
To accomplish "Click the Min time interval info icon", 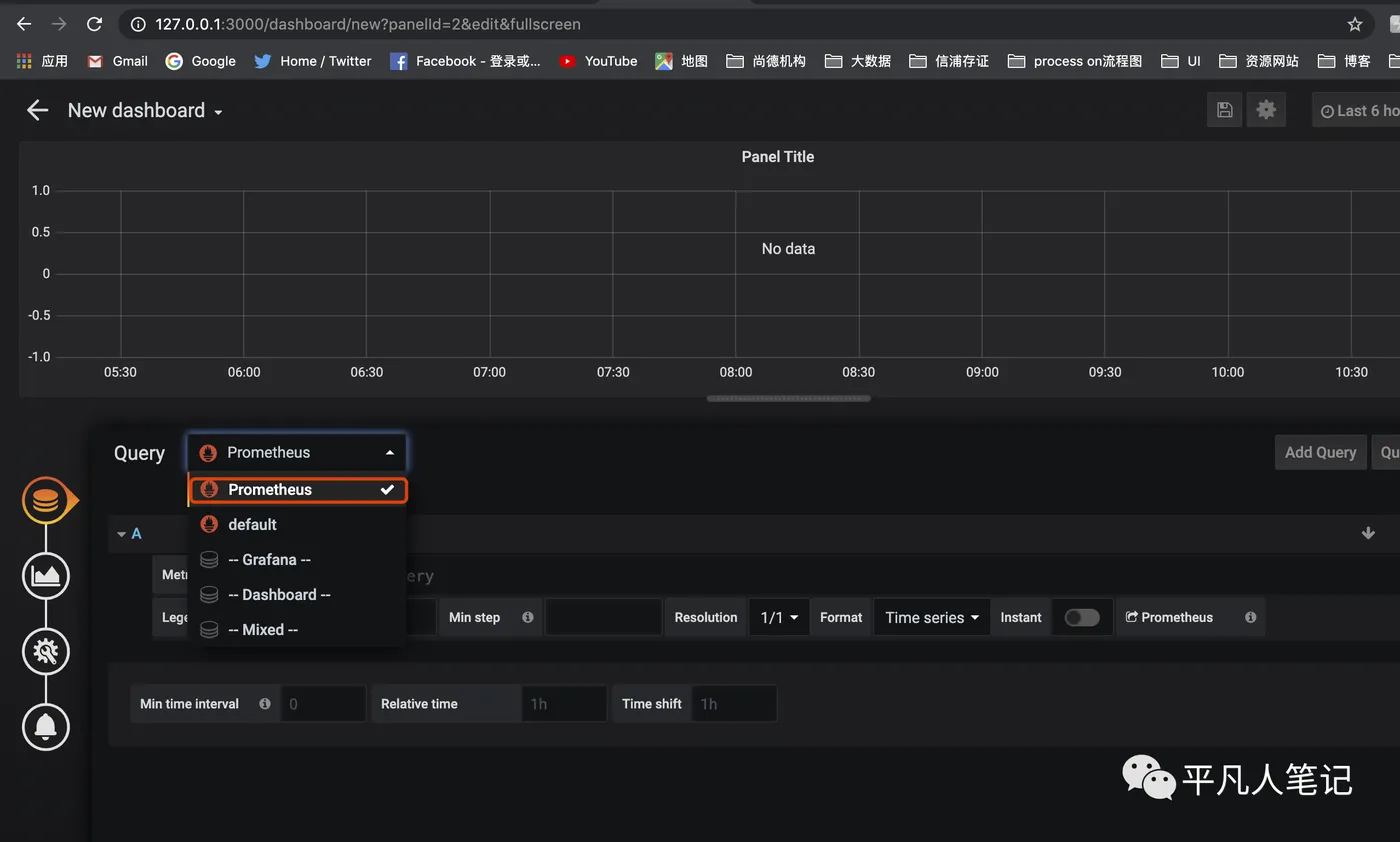I will coord(264,703).
